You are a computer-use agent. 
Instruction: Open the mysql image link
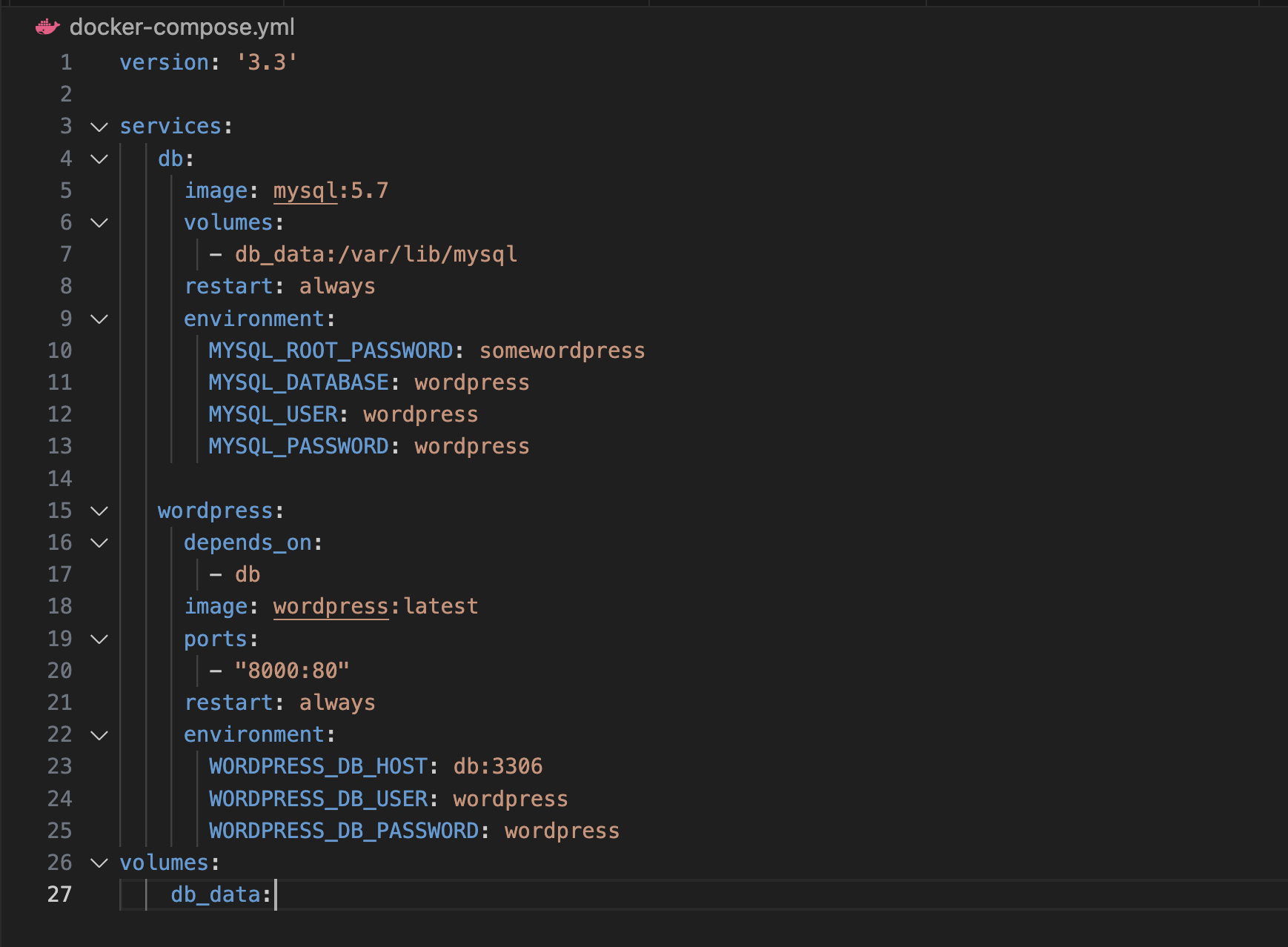coord(305,191)
